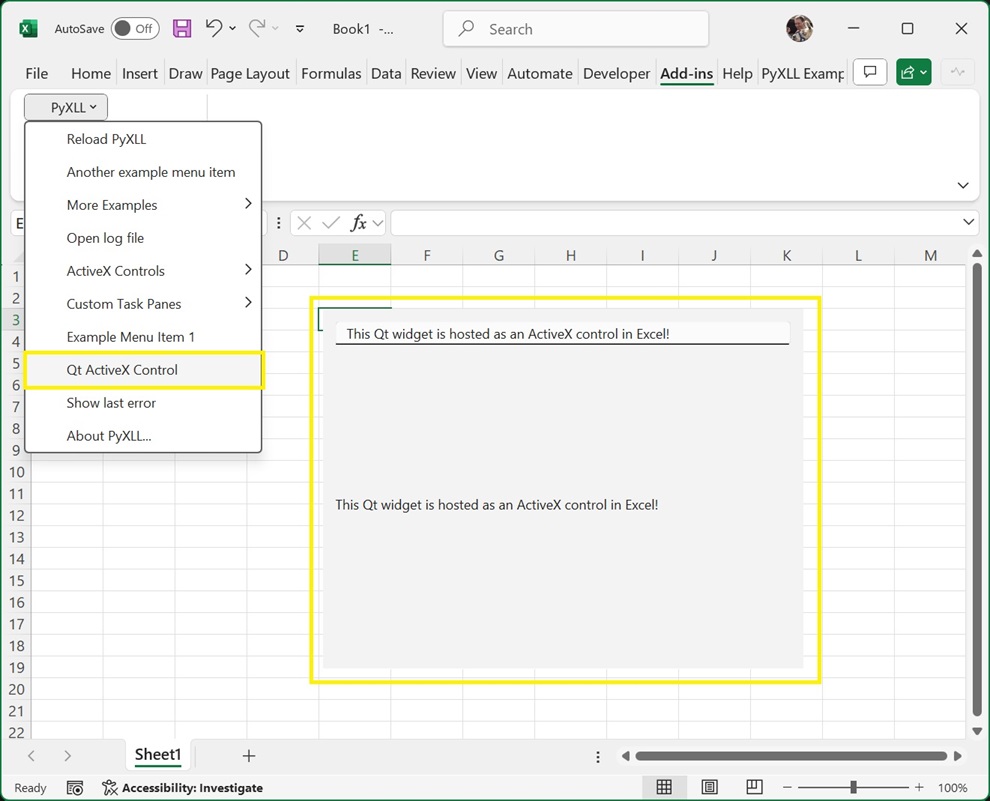Go to previous sheet arrow

[32, 756]
